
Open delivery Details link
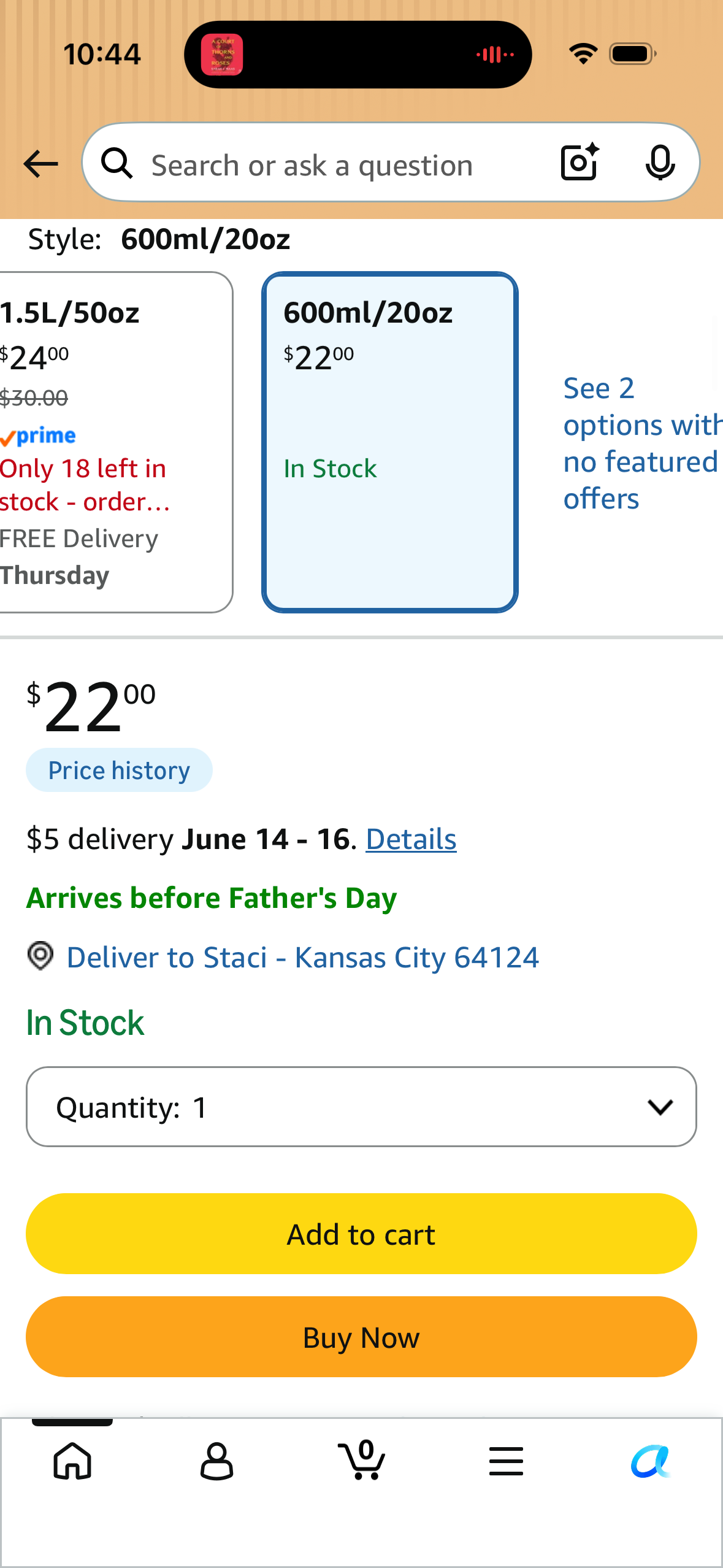(x=411, y=839)
